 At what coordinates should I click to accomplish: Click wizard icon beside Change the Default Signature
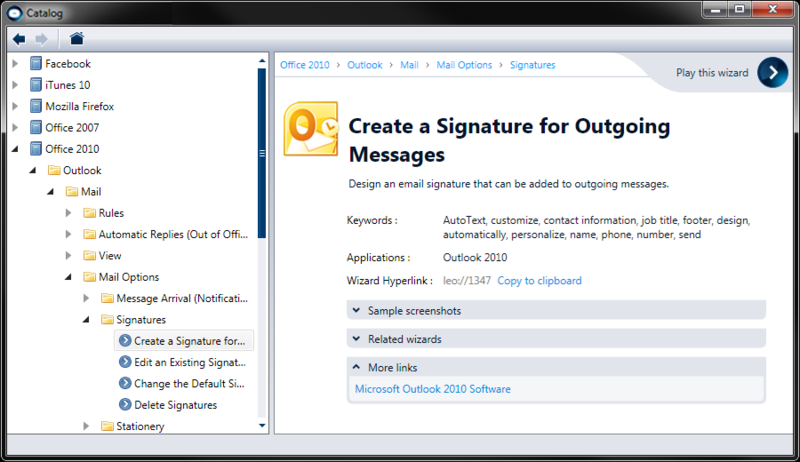click(x=125, y=383)
